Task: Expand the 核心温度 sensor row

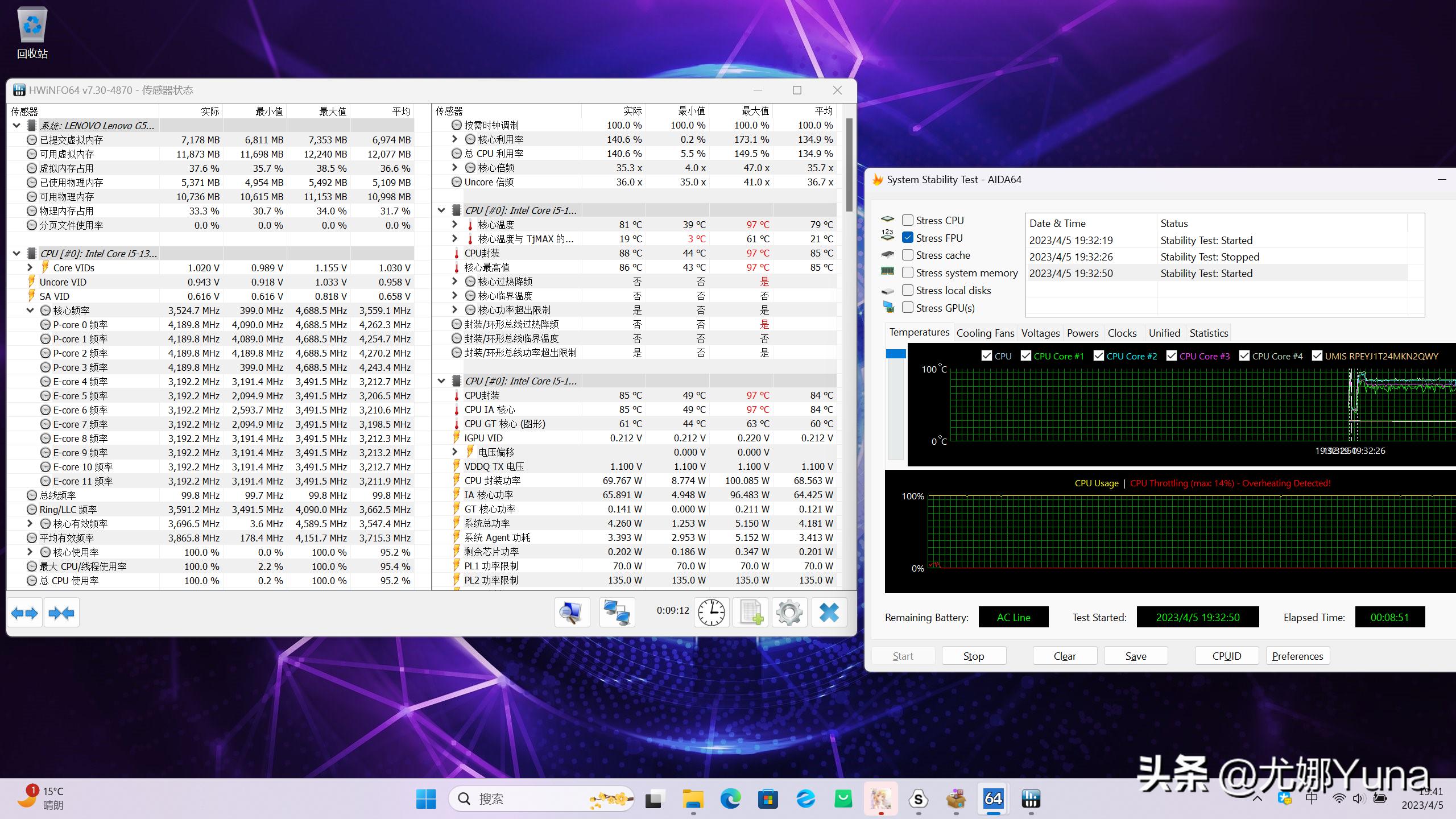Action: tap(454, 225)
